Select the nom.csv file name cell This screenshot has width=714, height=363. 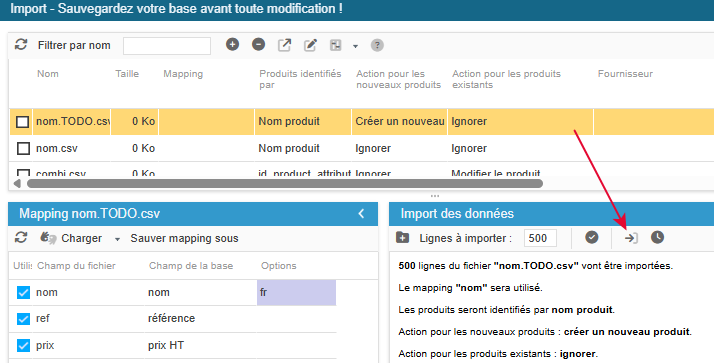[72, 148]
